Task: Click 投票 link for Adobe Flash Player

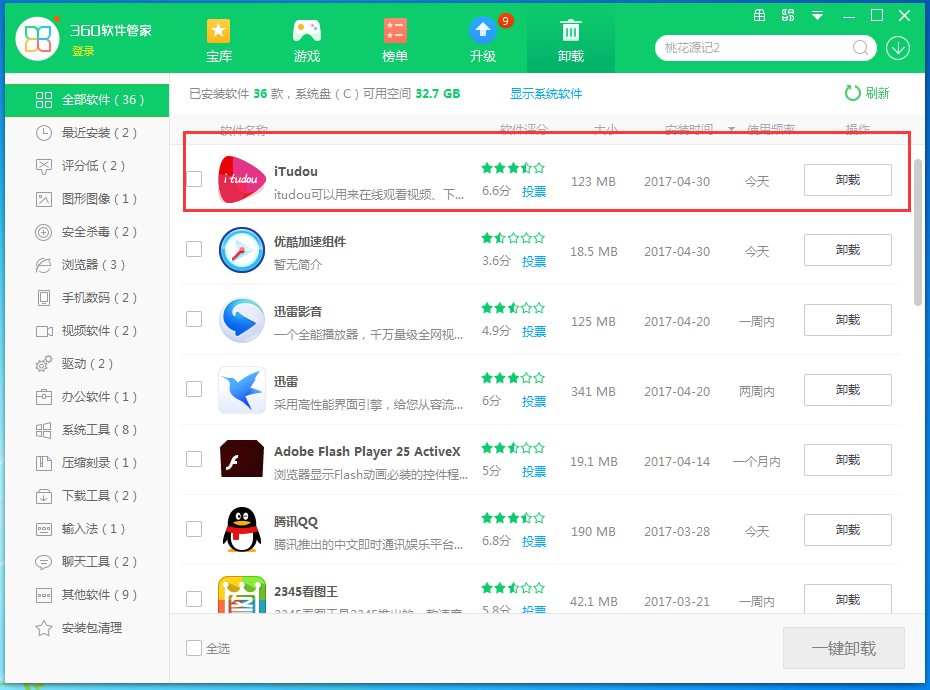Action: (534, 472)
